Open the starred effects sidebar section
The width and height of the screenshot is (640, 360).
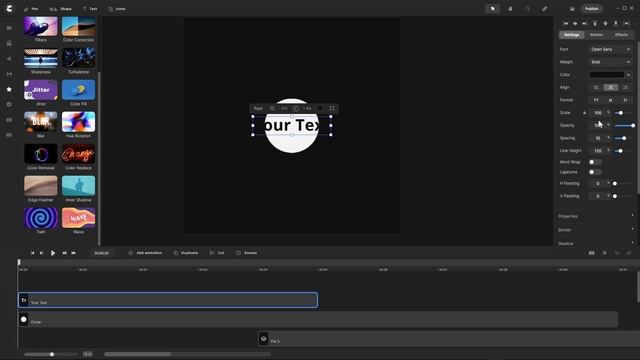click(9, 89)
